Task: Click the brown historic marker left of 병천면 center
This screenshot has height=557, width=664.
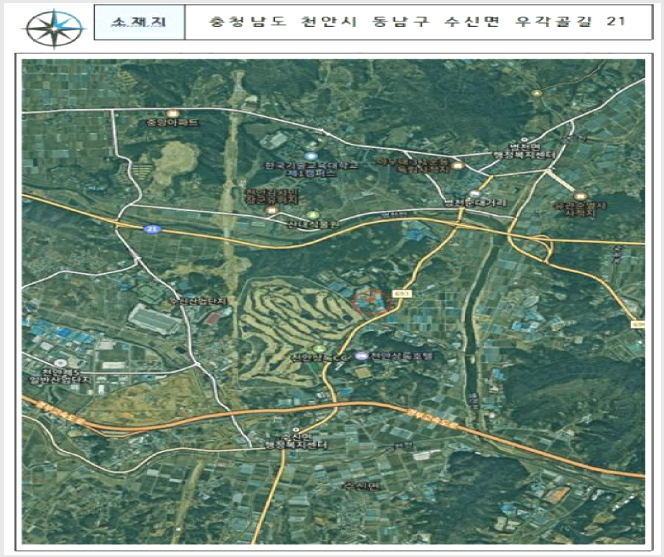Action: pos(456,166)
